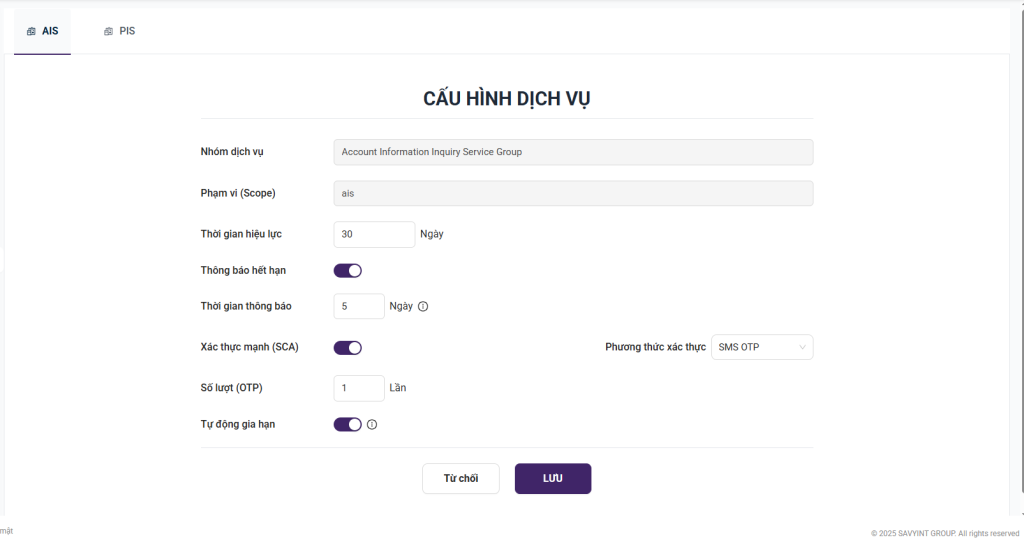Click the PIS tab icon

[108, 31]
